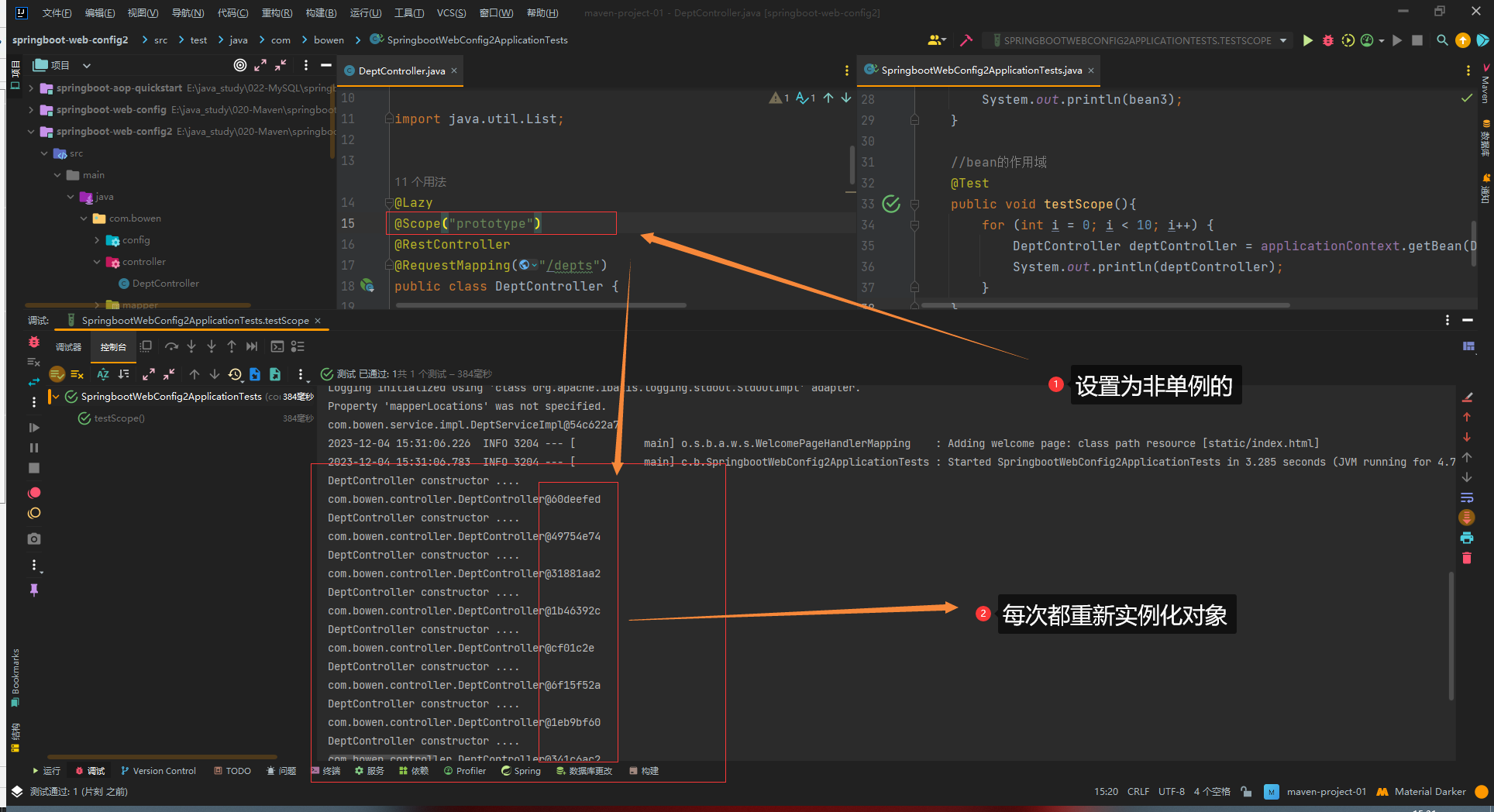
Task: Open the profiler run icon in the top toolbar
Action: coord(1368,40)
